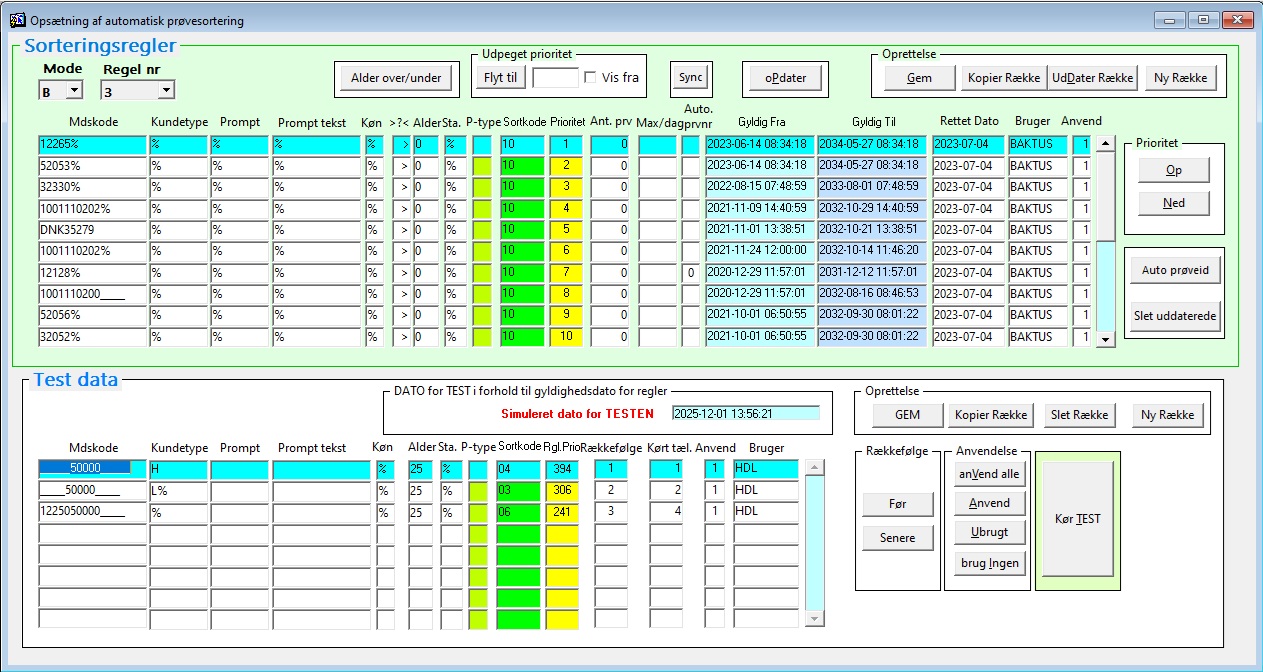Click Gem in the Sorteringsregler section
This screenshot has width=1263, height=672.
[918, 78]
